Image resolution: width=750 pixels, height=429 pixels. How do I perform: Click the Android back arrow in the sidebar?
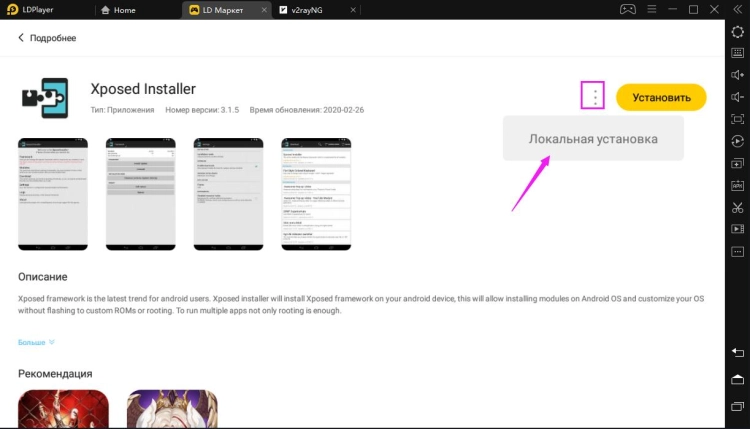738,353
